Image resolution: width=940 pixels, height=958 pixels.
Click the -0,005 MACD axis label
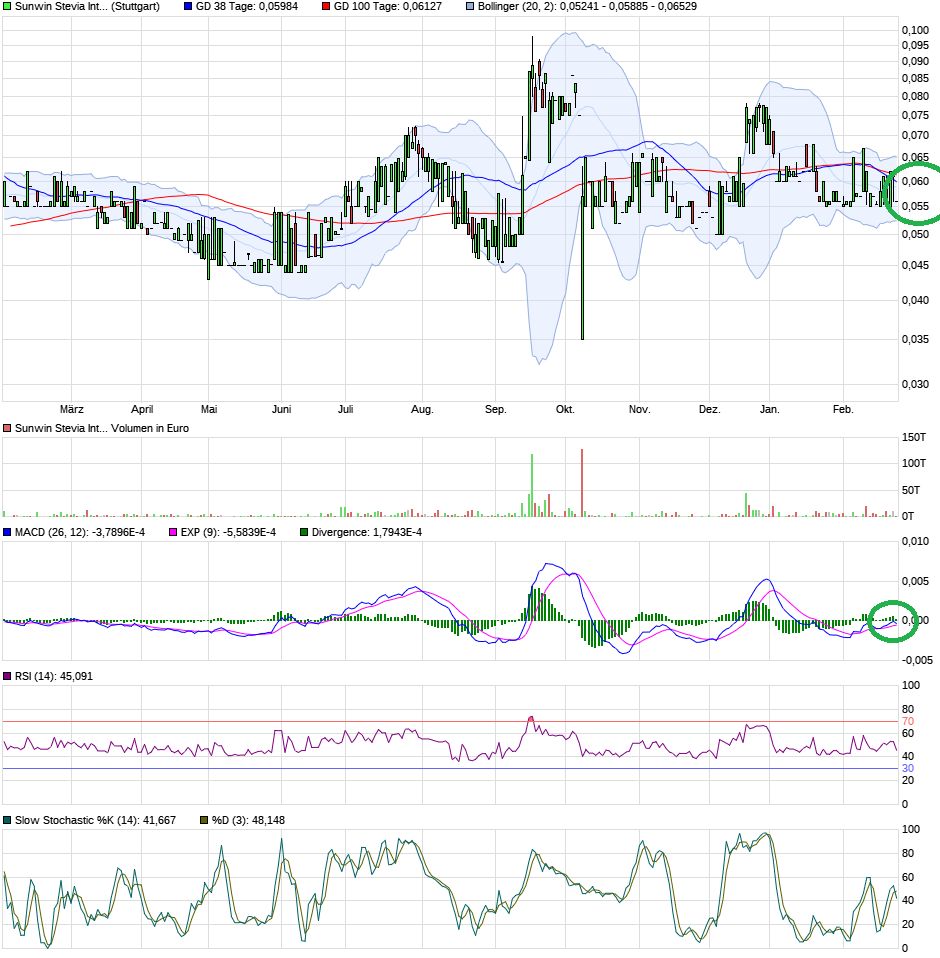[x=917, y=660]
